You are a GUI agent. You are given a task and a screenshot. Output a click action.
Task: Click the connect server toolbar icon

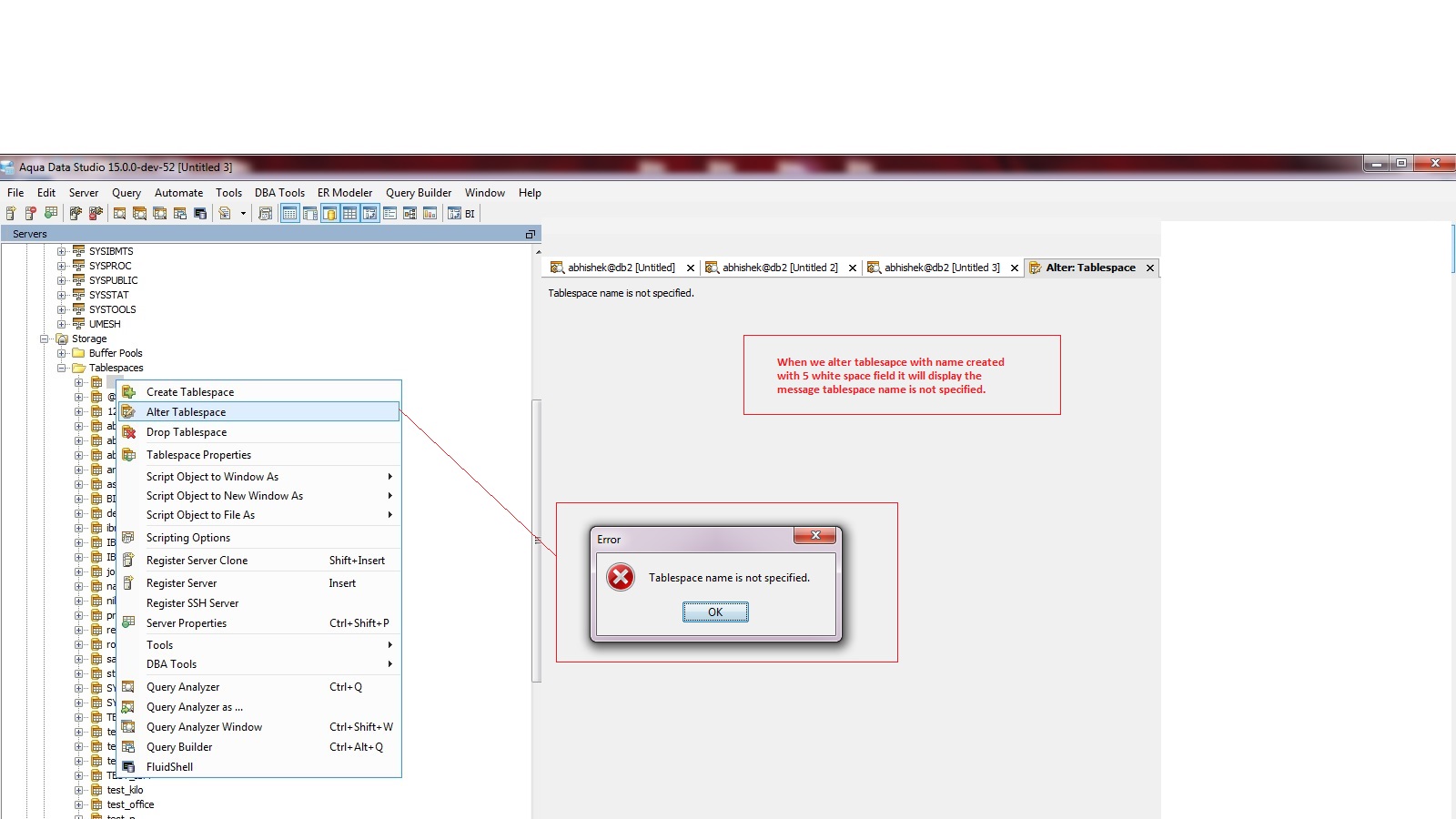(x=76, y=214)
